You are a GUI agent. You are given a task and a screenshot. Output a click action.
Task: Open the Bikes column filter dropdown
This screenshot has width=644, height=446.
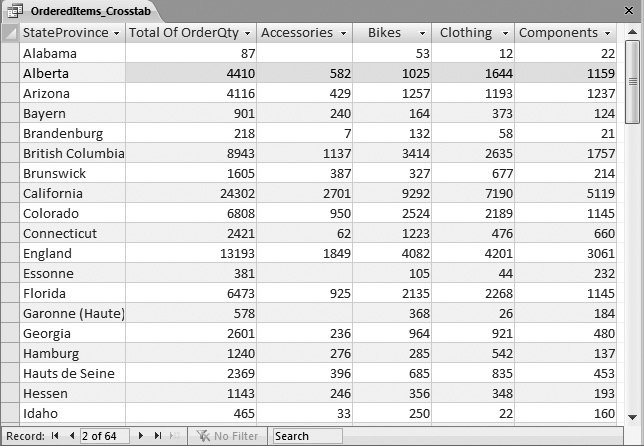(422, 33)
